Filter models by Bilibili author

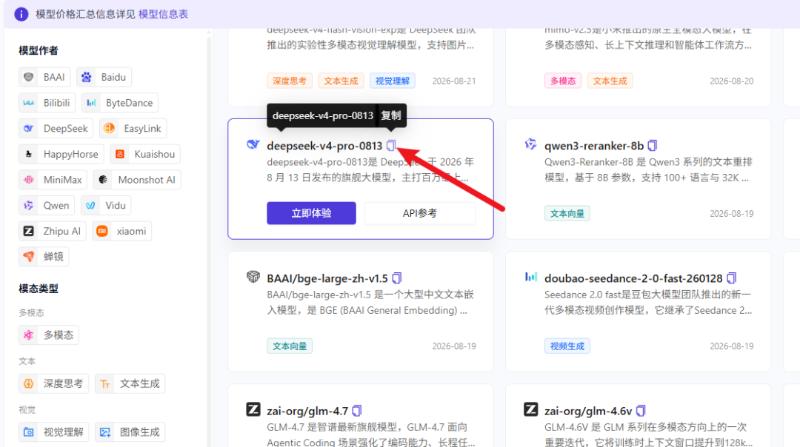coord(47,103)
